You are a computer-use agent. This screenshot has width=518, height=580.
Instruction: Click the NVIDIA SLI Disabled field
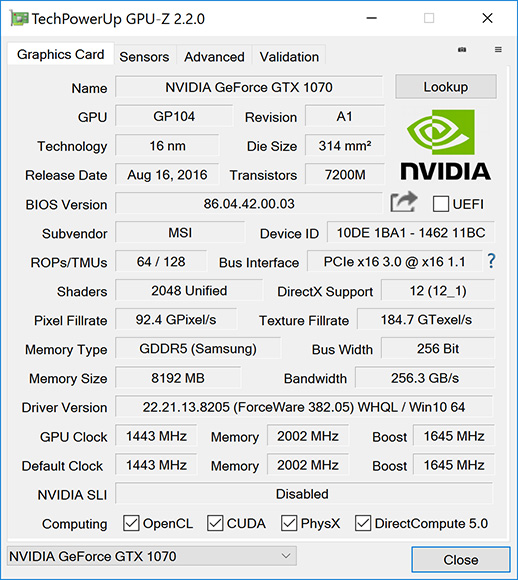pos(304,494)
